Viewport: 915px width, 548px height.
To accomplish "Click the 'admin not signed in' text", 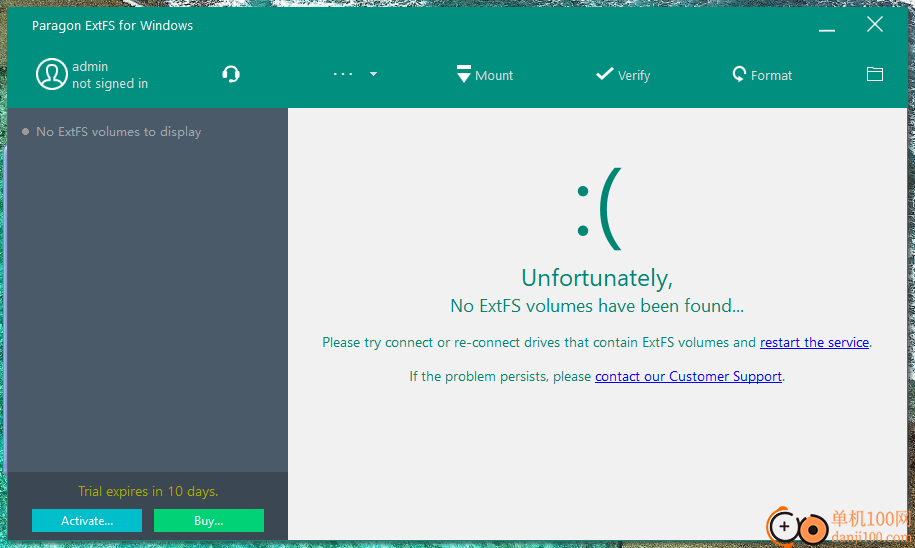I will click(x=110, y=75).
